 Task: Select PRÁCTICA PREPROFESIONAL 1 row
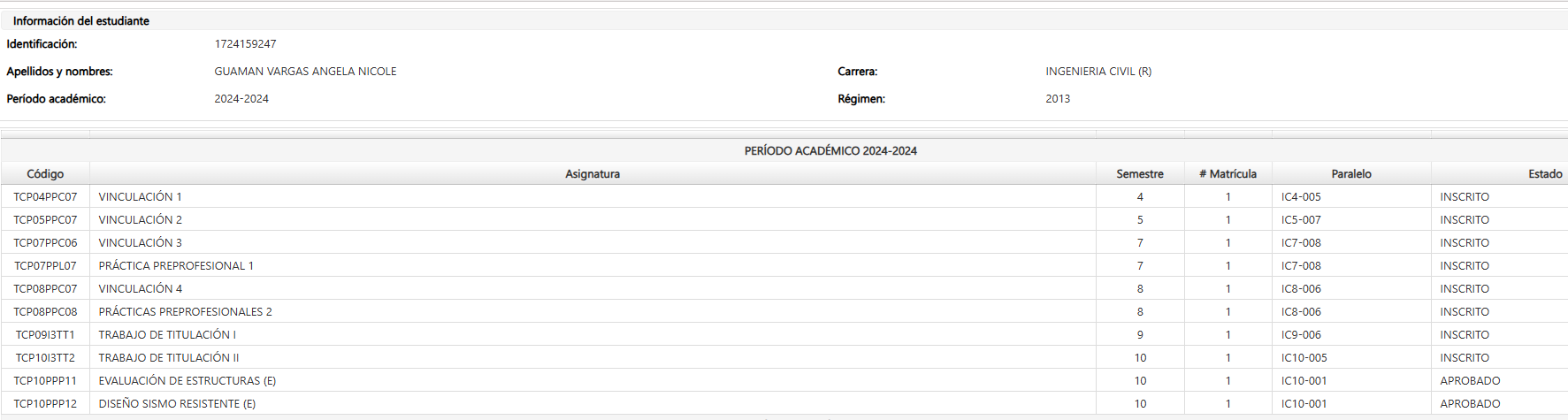(x=176, y=266)
